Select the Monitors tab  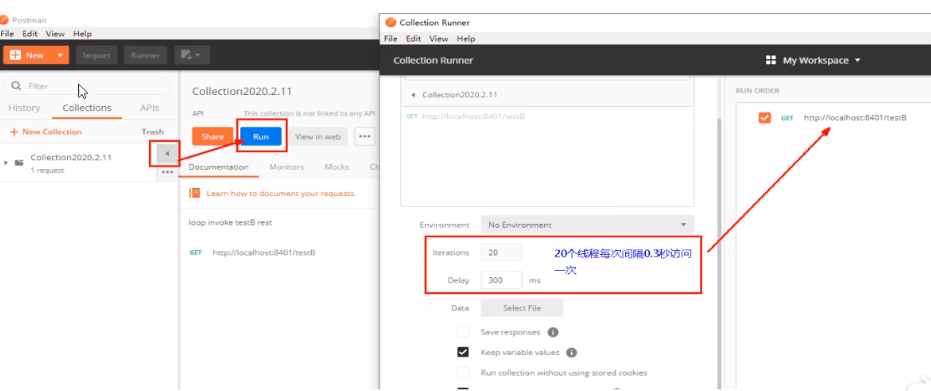[x=287, y=167]
